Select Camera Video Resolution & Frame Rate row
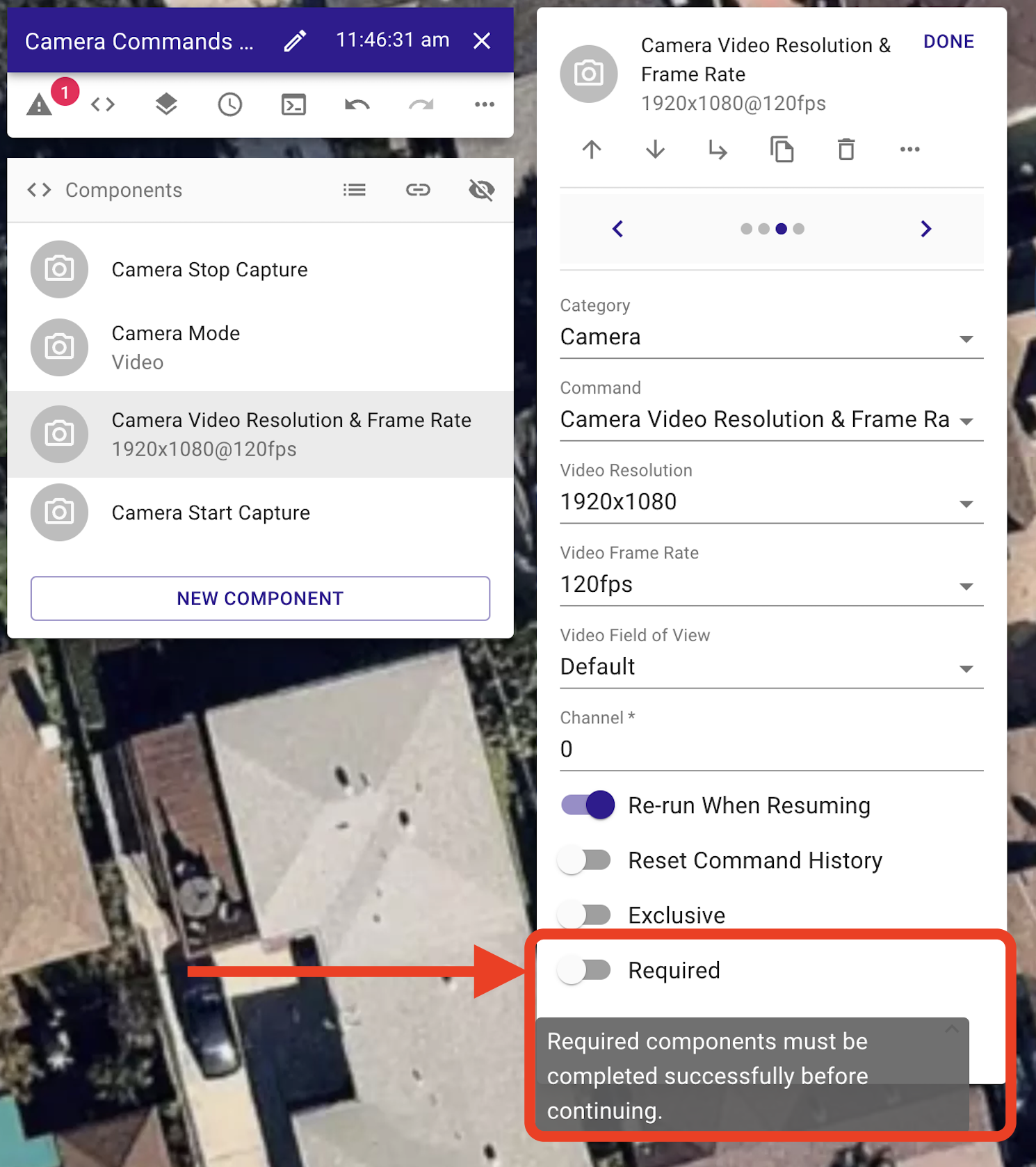 coord(260,435)
